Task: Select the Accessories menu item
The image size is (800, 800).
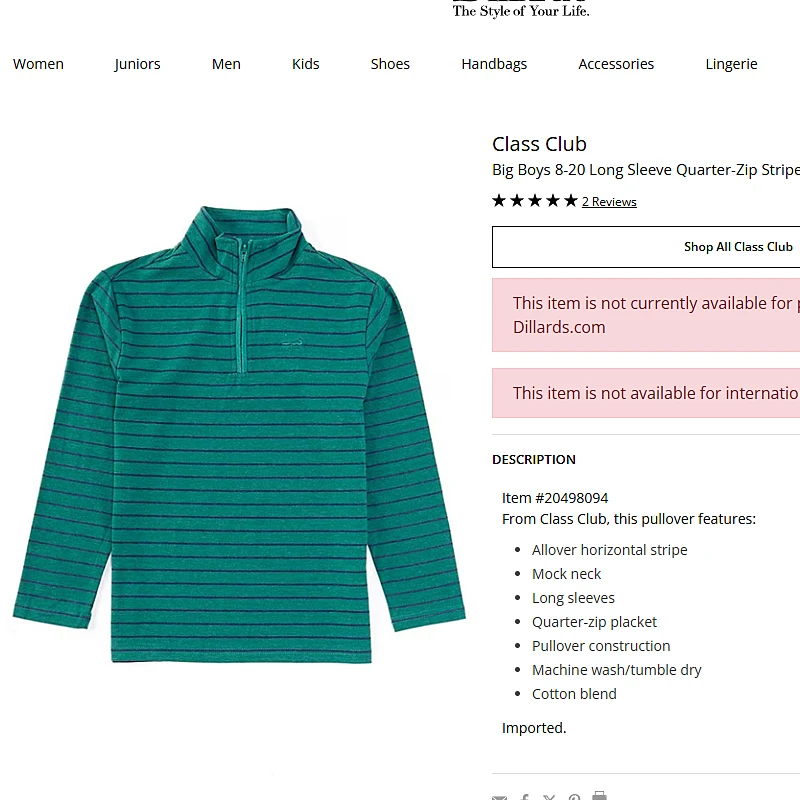Action: (x=616, y=64)
